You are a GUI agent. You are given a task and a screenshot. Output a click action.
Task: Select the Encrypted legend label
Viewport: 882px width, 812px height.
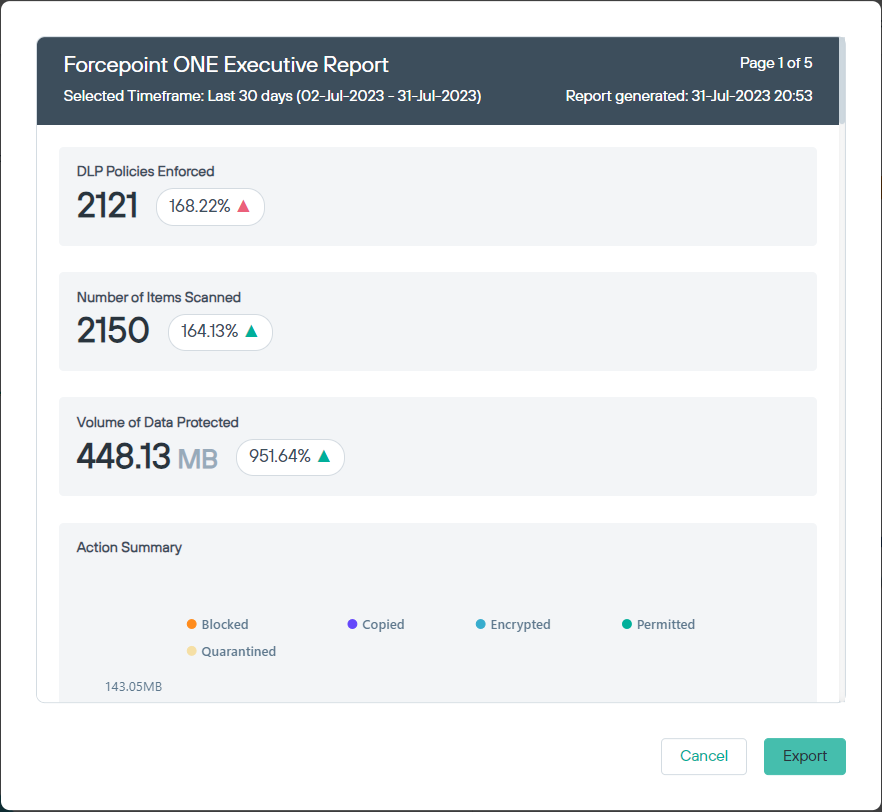tap(520, 624)
